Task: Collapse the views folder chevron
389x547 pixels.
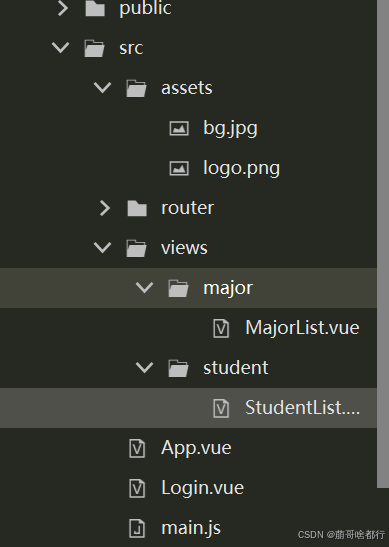Action: (x=103, y=247)
